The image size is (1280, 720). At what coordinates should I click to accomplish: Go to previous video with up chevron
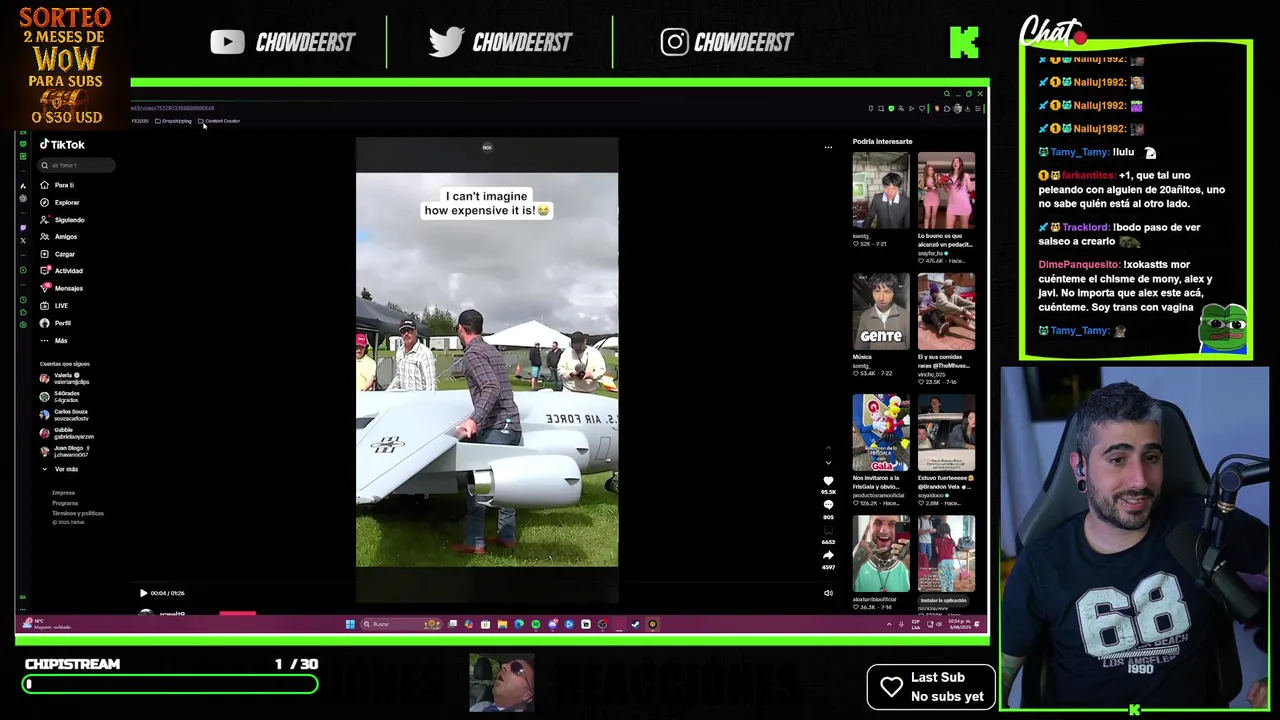click(828, 448)
